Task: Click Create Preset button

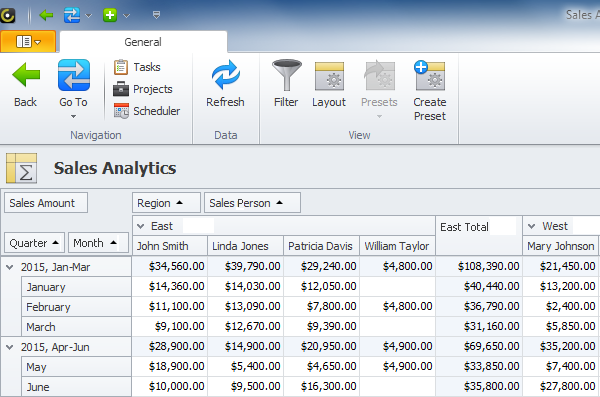Action: 430,91
